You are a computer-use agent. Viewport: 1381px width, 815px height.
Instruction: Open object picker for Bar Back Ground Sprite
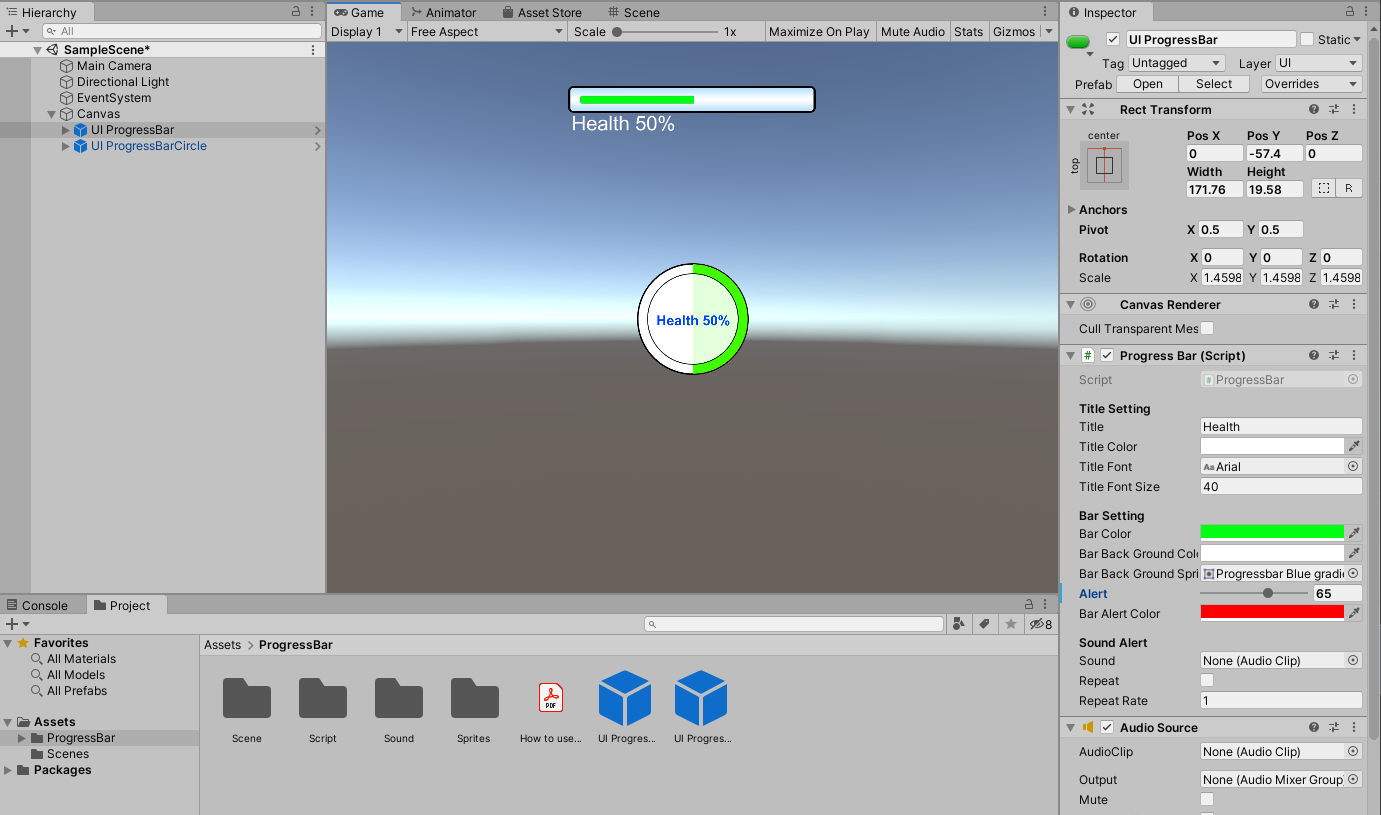click(x=1353, y=574)
